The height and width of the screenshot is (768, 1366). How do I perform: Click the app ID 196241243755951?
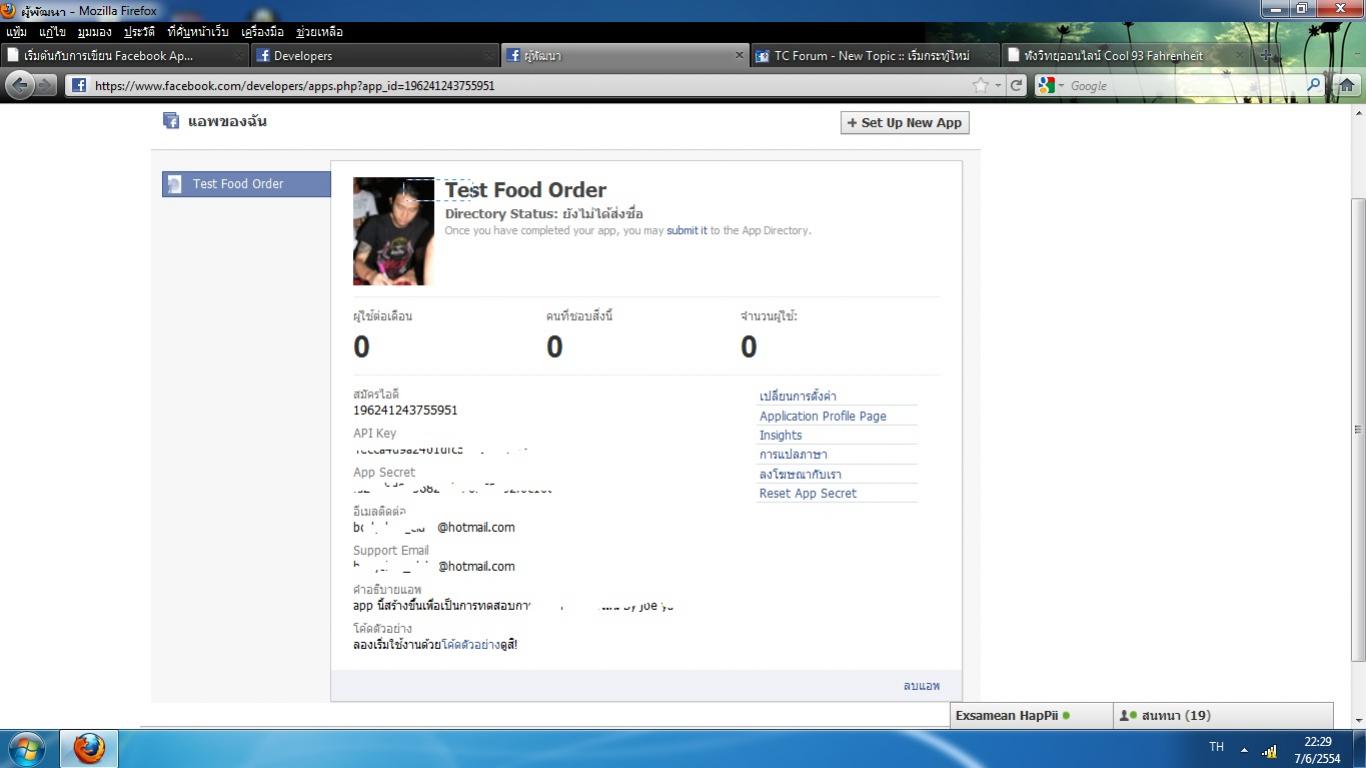point(405,410)
